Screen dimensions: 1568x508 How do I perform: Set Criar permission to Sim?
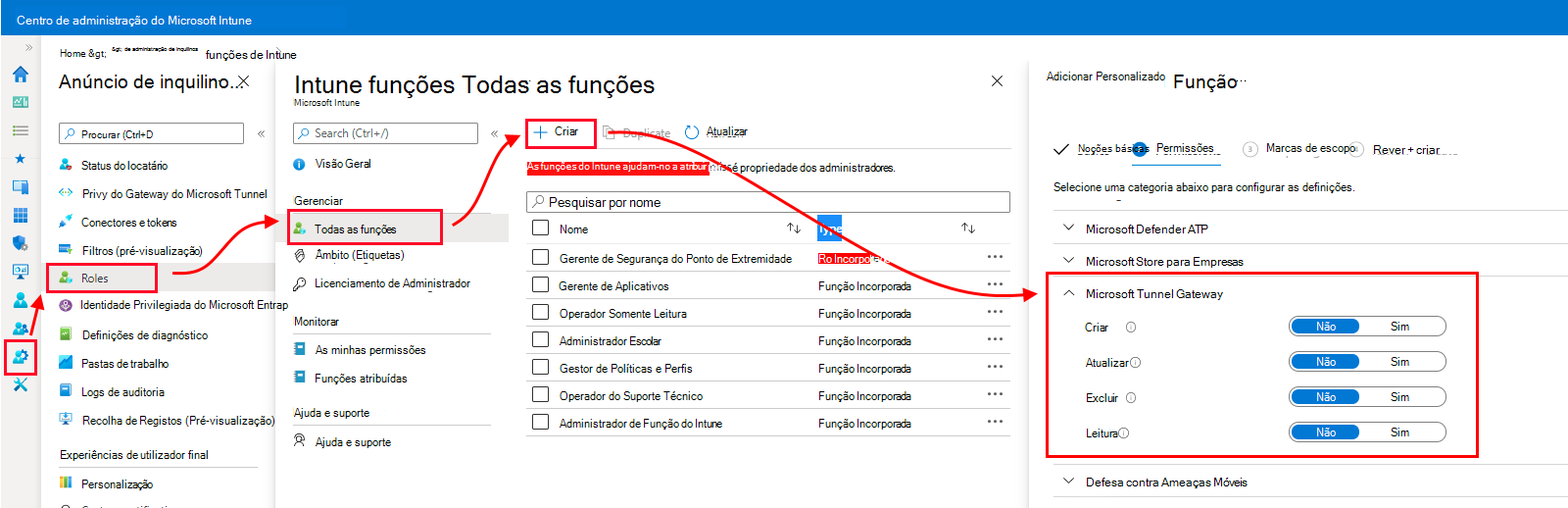(1400, 327)
